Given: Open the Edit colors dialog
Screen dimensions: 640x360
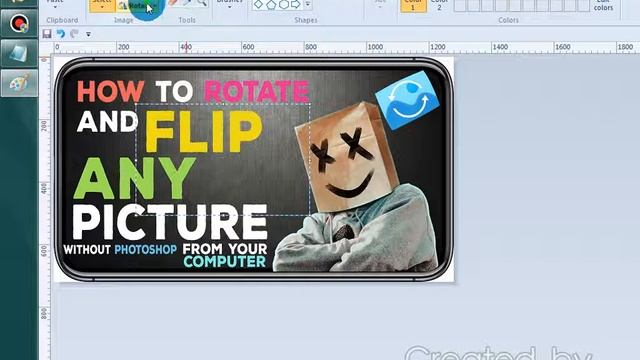Looking at the screenshot, I should 603,5.
